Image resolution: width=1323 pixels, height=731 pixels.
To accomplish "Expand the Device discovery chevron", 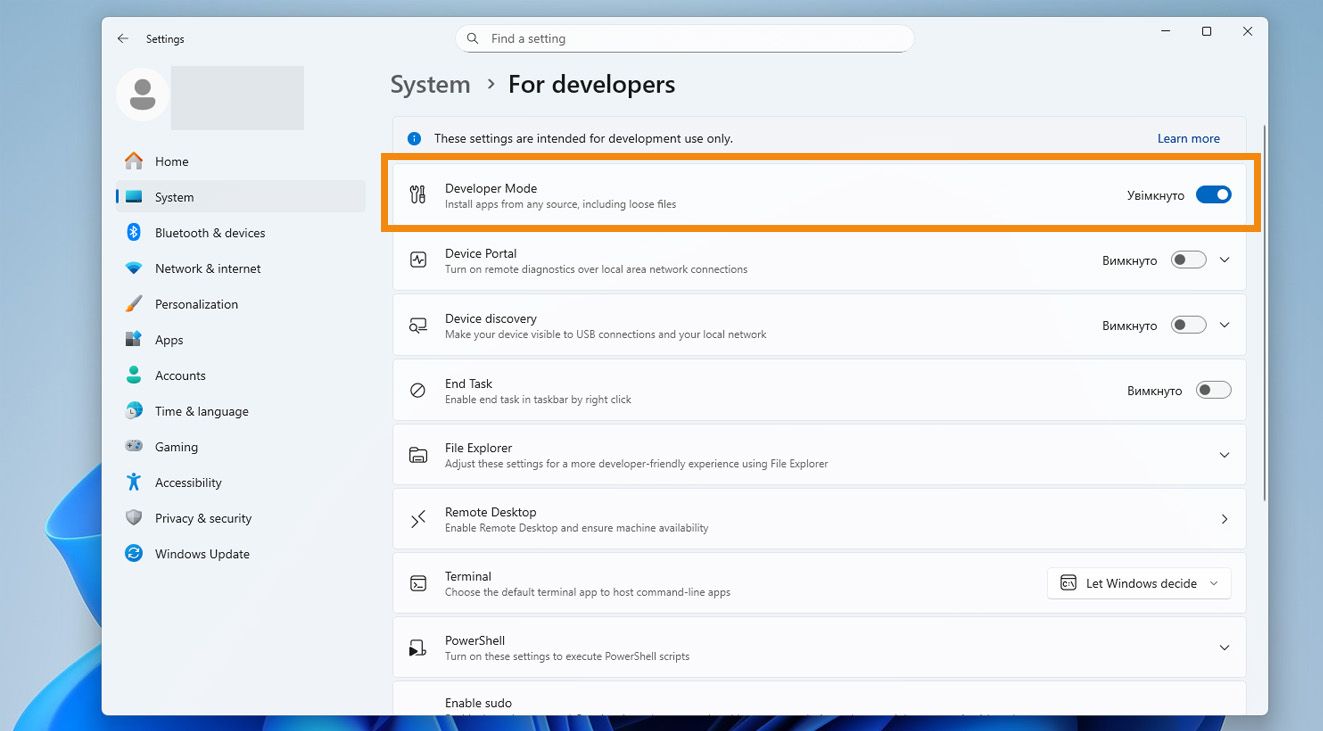I will point(1225,325).
